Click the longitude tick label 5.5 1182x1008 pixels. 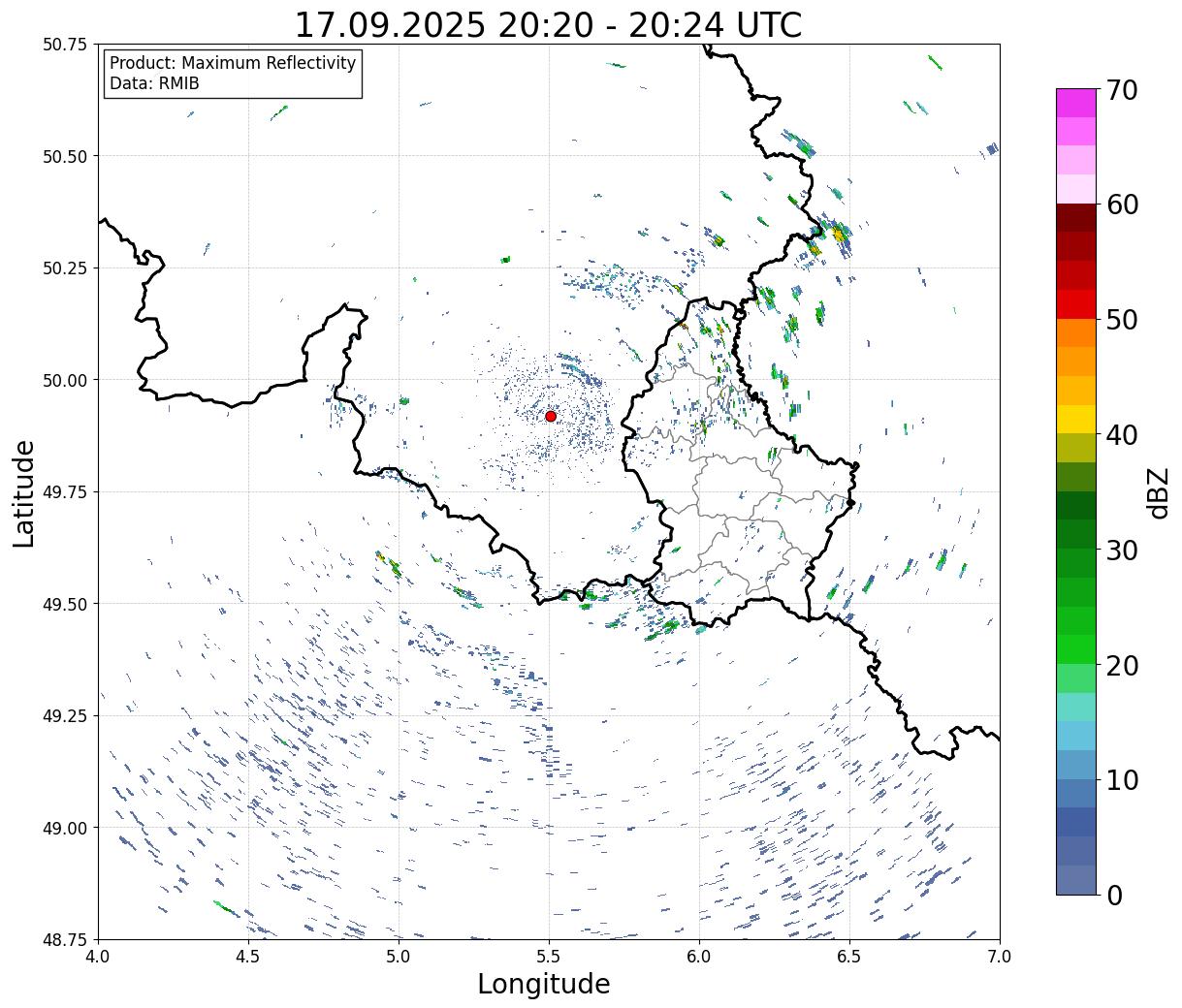(549, 957)
